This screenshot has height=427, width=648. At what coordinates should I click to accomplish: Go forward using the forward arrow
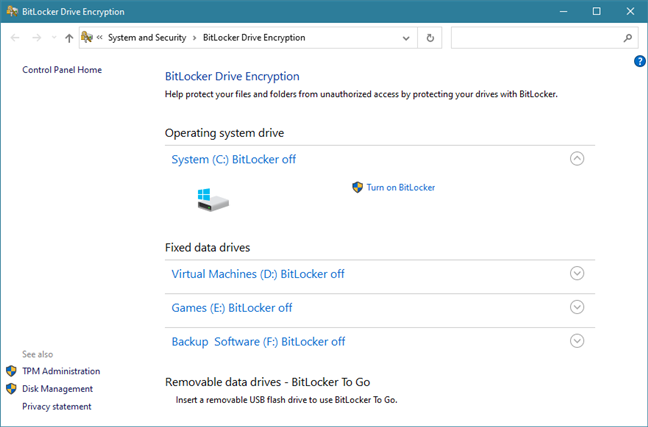pos(37,38)
